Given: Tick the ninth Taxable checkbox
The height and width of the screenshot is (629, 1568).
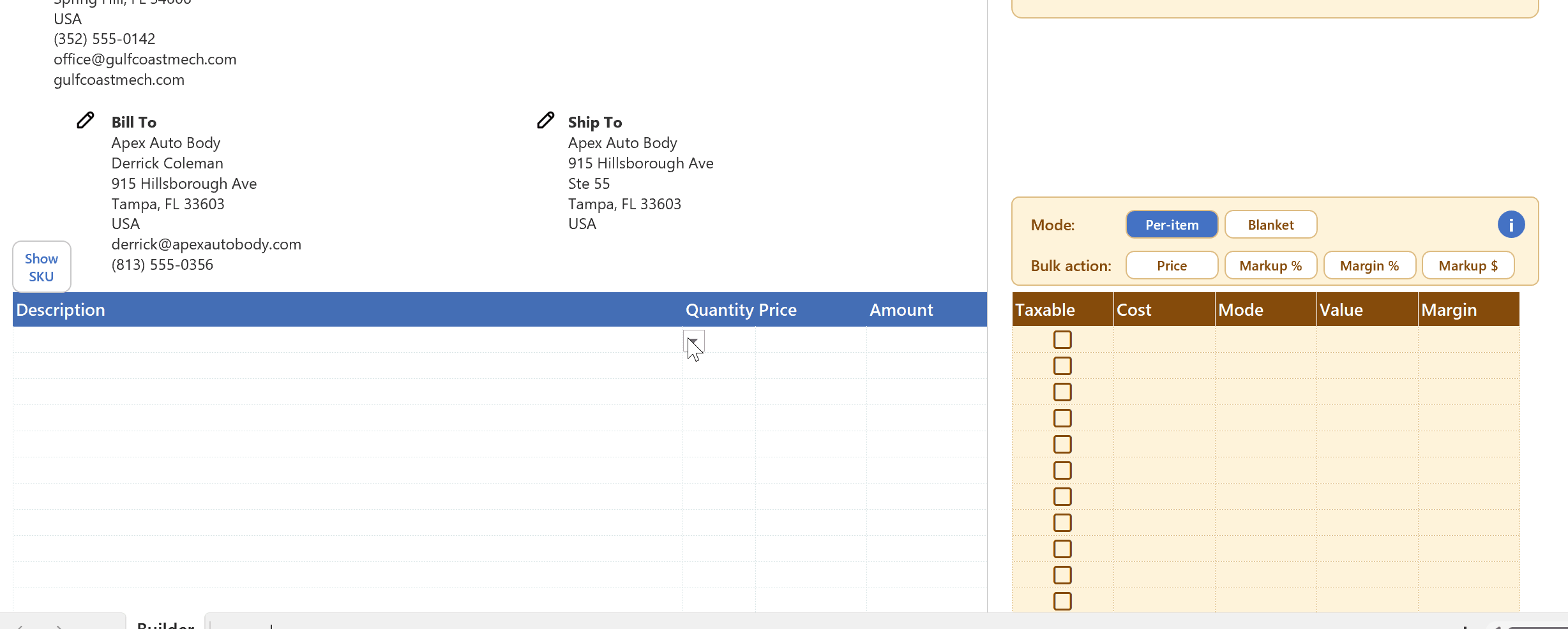Looking at the screenshot, I should (x=1062, y=549).
